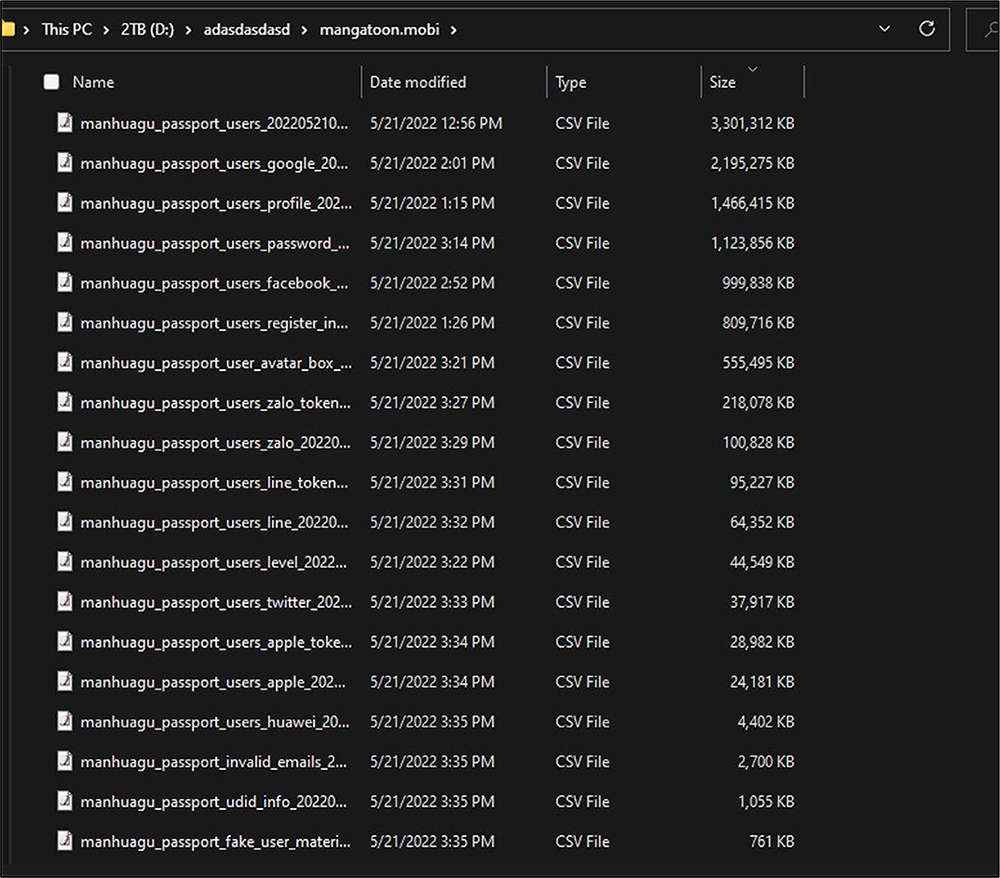Click the file icon of the users_line_token CSV
This screenshot has width=1000, height=878.
64,481
